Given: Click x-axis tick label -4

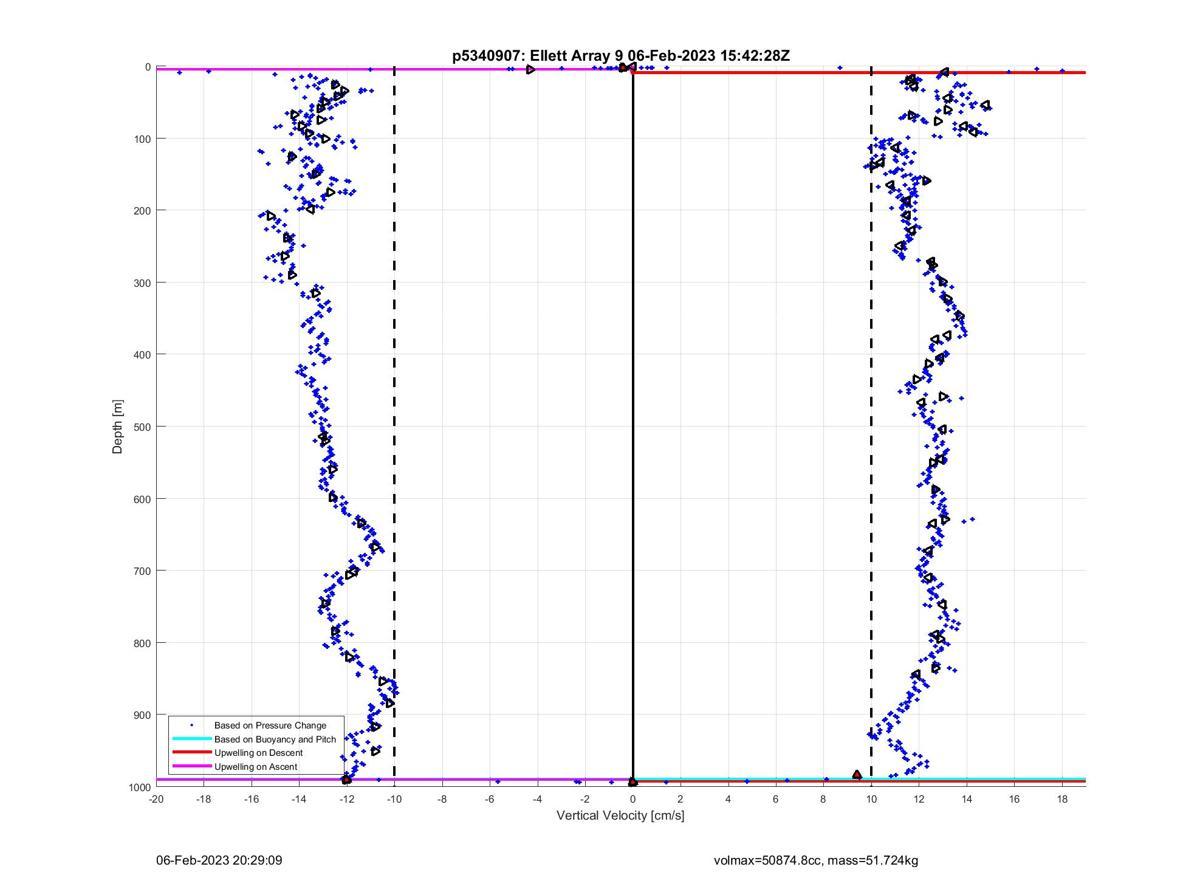Looking at the screenshot, I should [537, 799].
